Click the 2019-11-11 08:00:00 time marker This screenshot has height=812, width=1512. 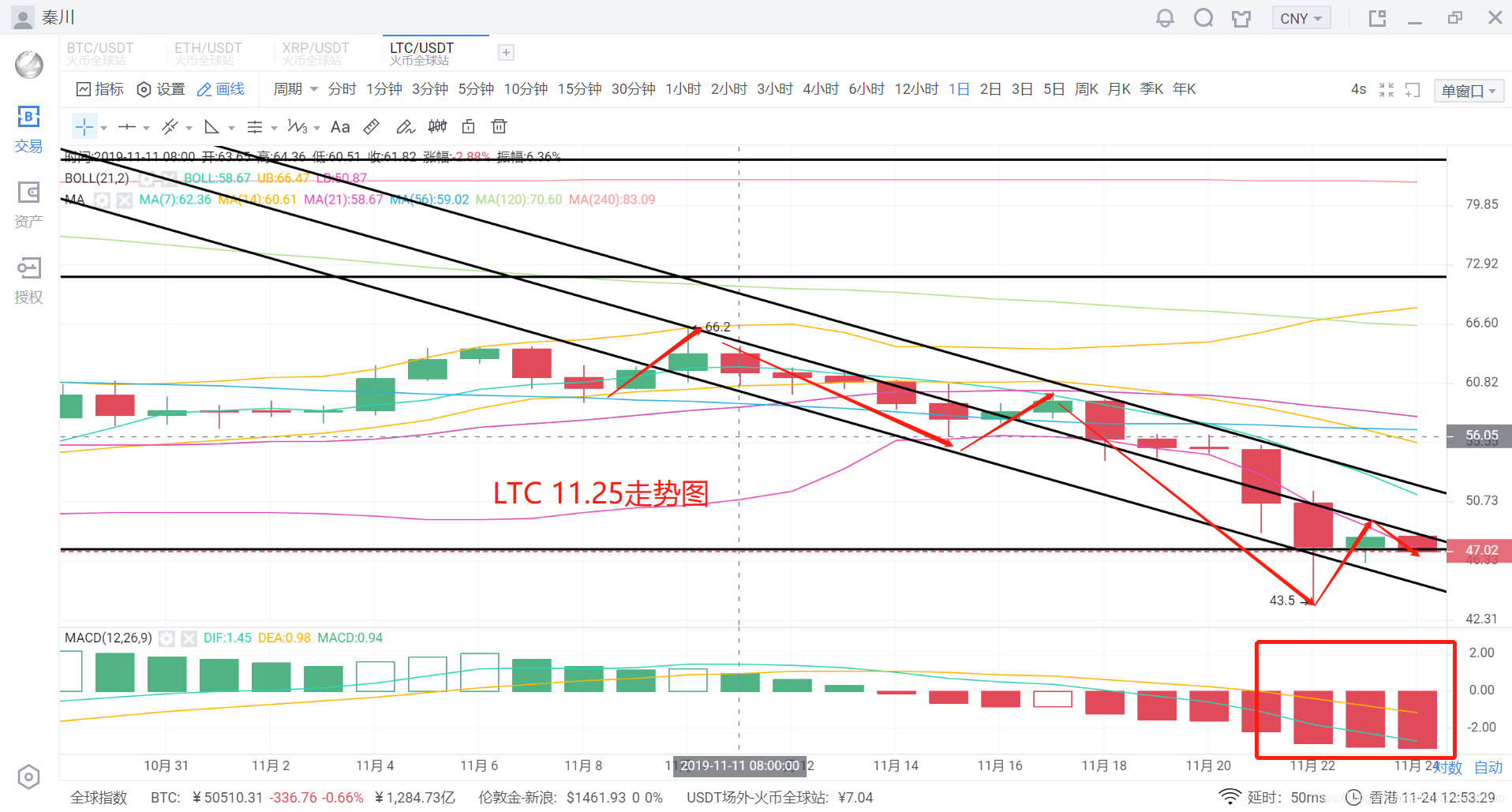[x=739, y=766]
